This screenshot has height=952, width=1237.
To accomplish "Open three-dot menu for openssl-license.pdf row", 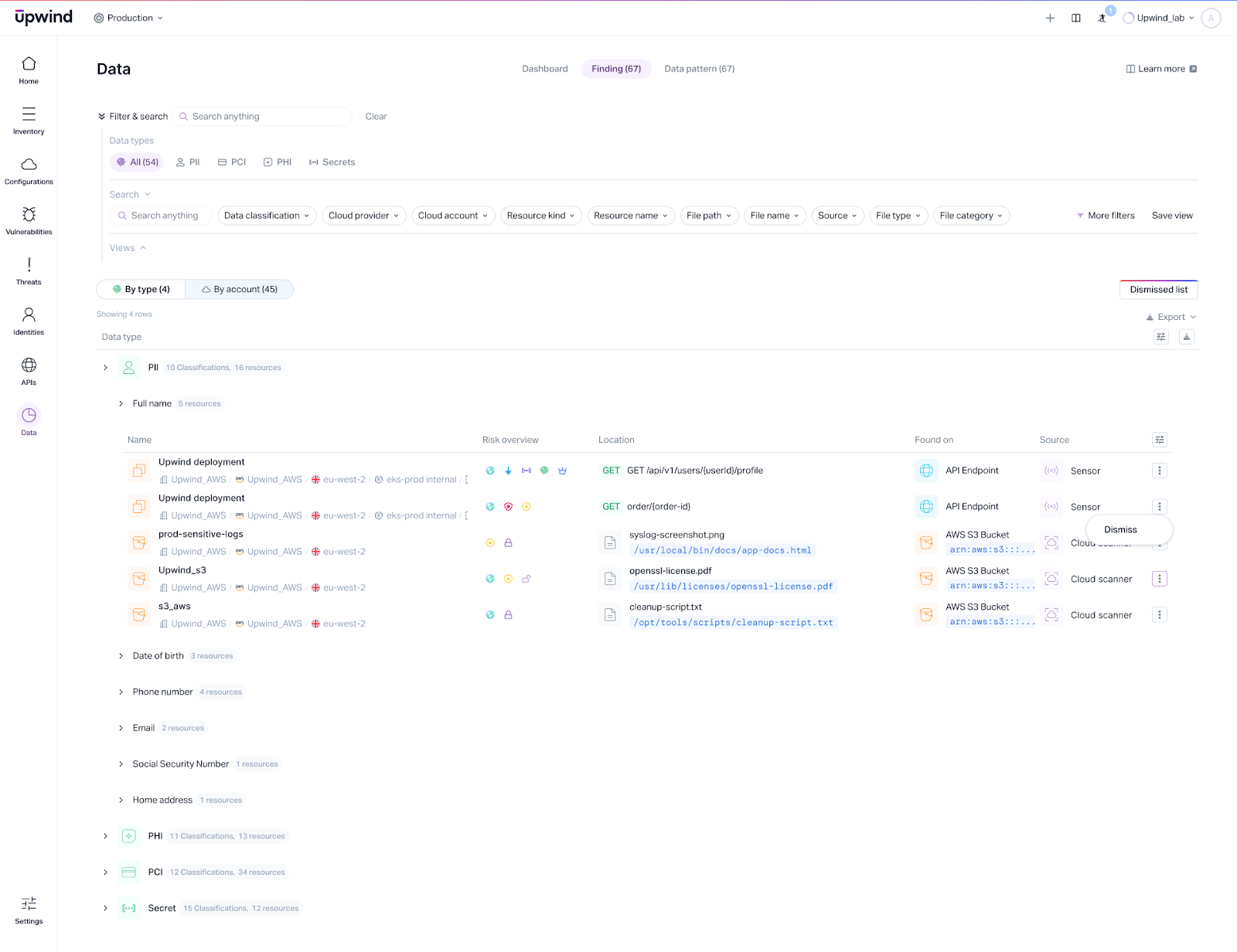I will pos(1160,579).
